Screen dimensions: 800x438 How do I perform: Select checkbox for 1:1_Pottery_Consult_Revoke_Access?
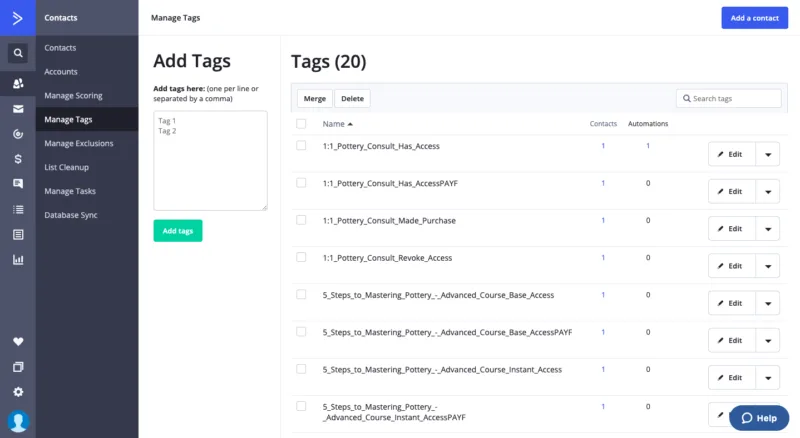coord(301,257)
